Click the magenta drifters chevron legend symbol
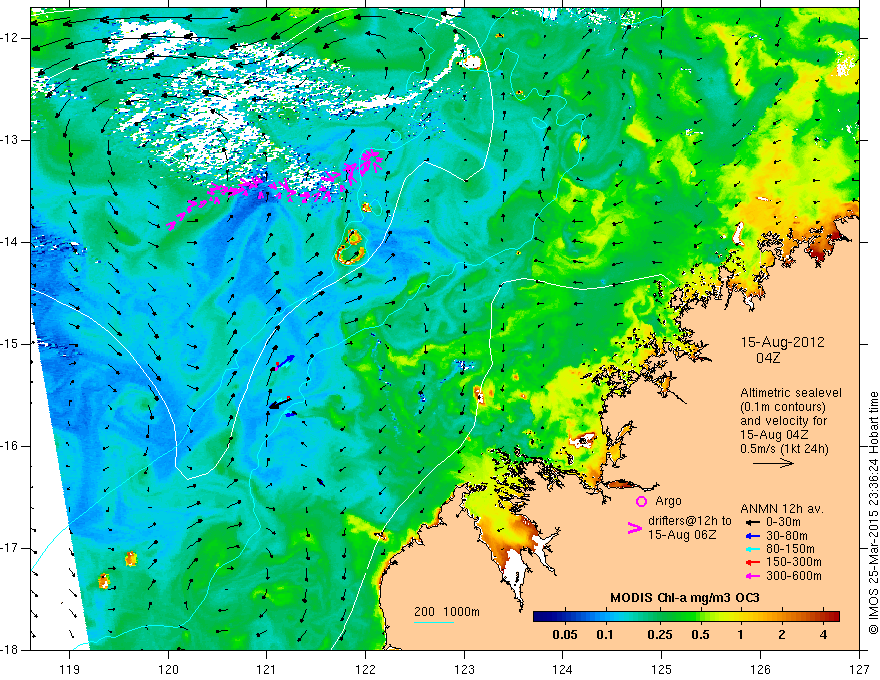 (634, 528)
